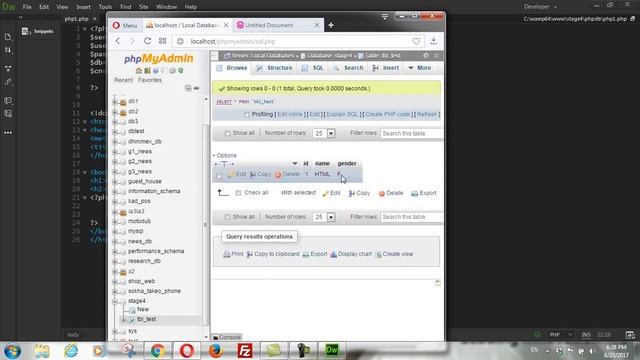640x360 pixels.
Task: Click Explain SQL link
Action: click(x=342, y=114)
